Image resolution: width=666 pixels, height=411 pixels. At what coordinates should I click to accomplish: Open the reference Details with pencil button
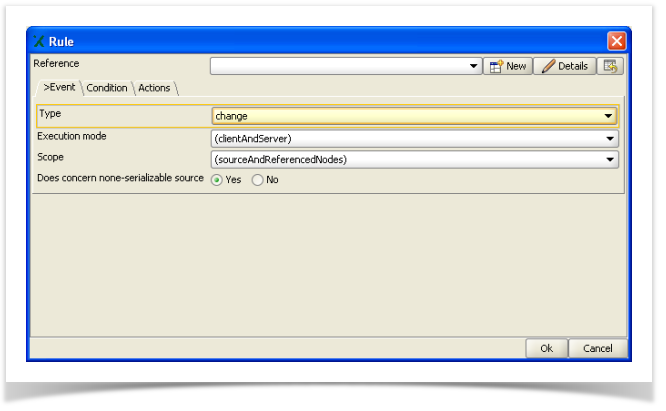point(565,66)
